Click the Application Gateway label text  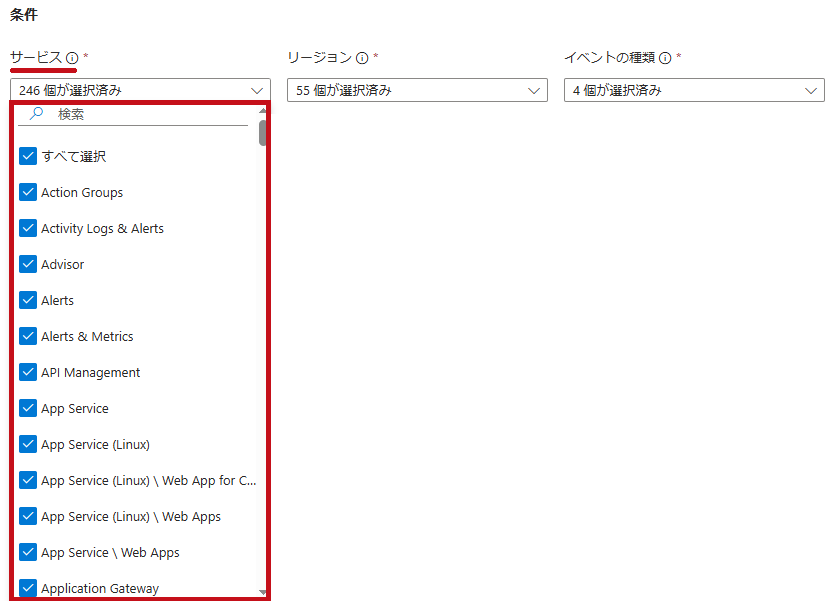(100, 589)
